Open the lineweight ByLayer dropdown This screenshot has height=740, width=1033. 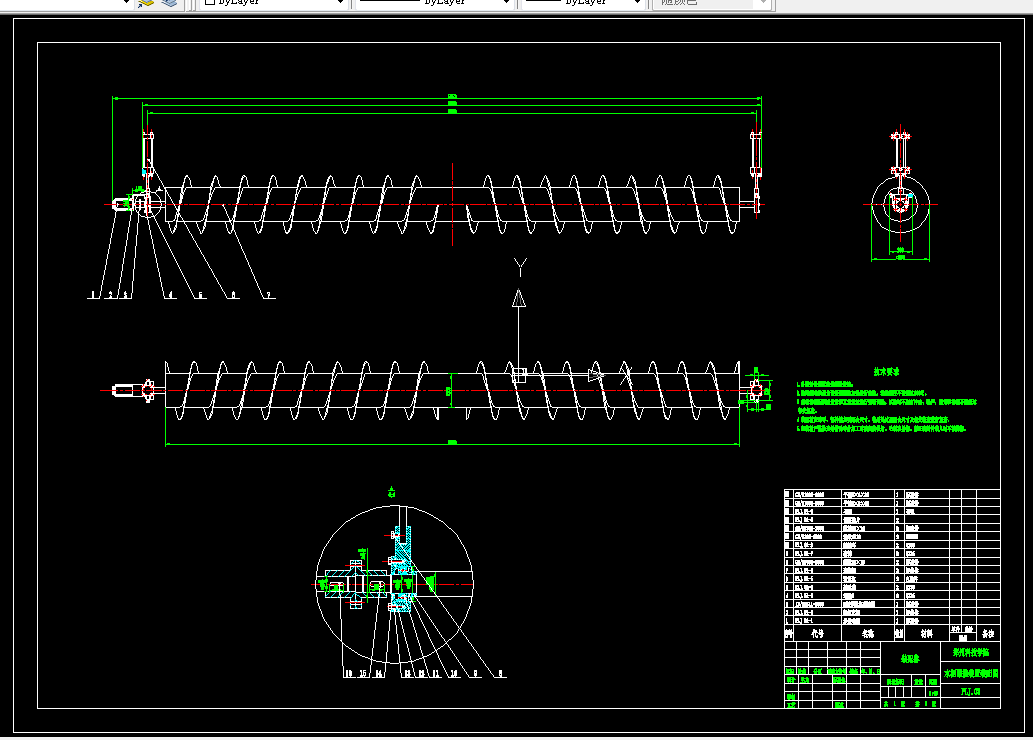[x=637, y=3]
